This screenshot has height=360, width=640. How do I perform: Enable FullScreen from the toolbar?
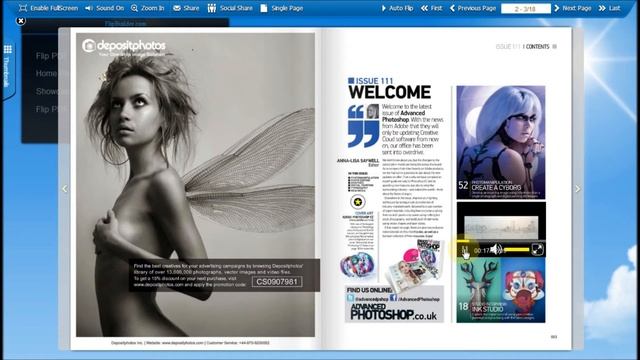pyautogui.click(x=49, y=8)
